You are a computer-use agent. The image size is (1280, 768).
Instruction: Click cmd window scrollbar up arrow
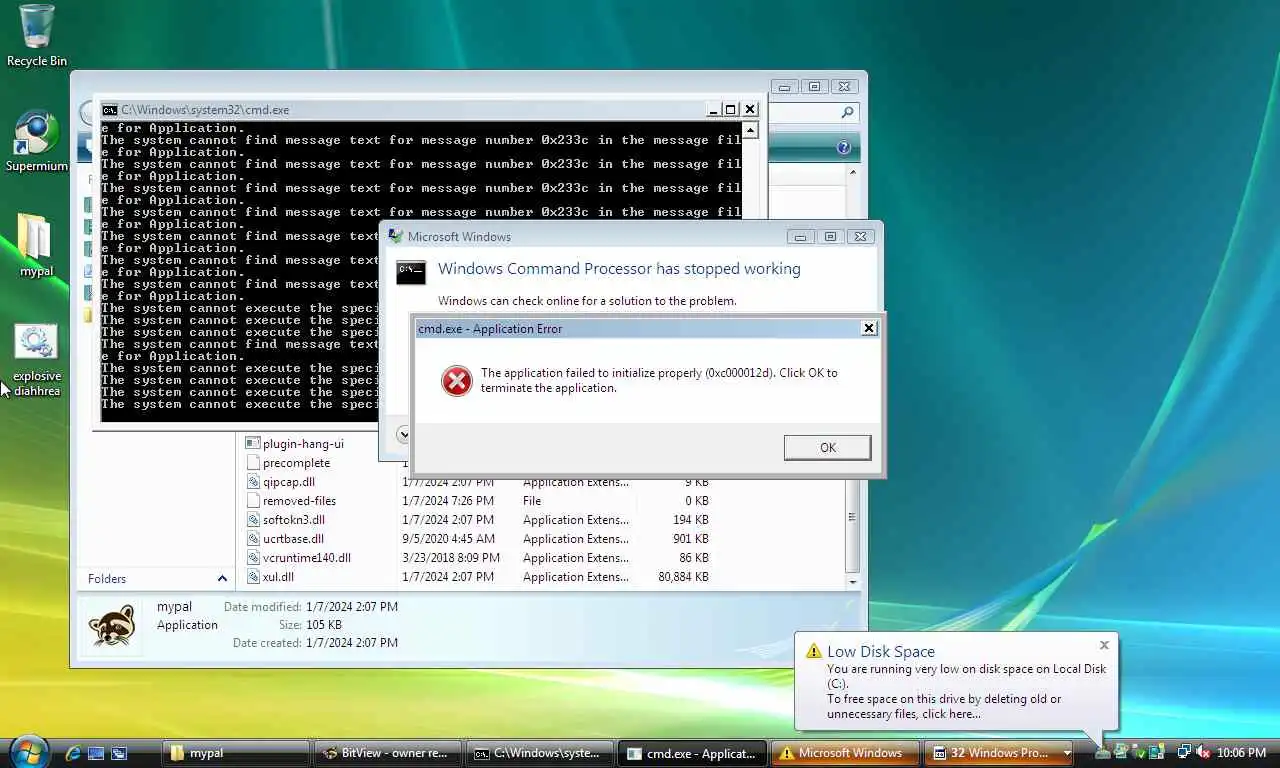point(750,130)
